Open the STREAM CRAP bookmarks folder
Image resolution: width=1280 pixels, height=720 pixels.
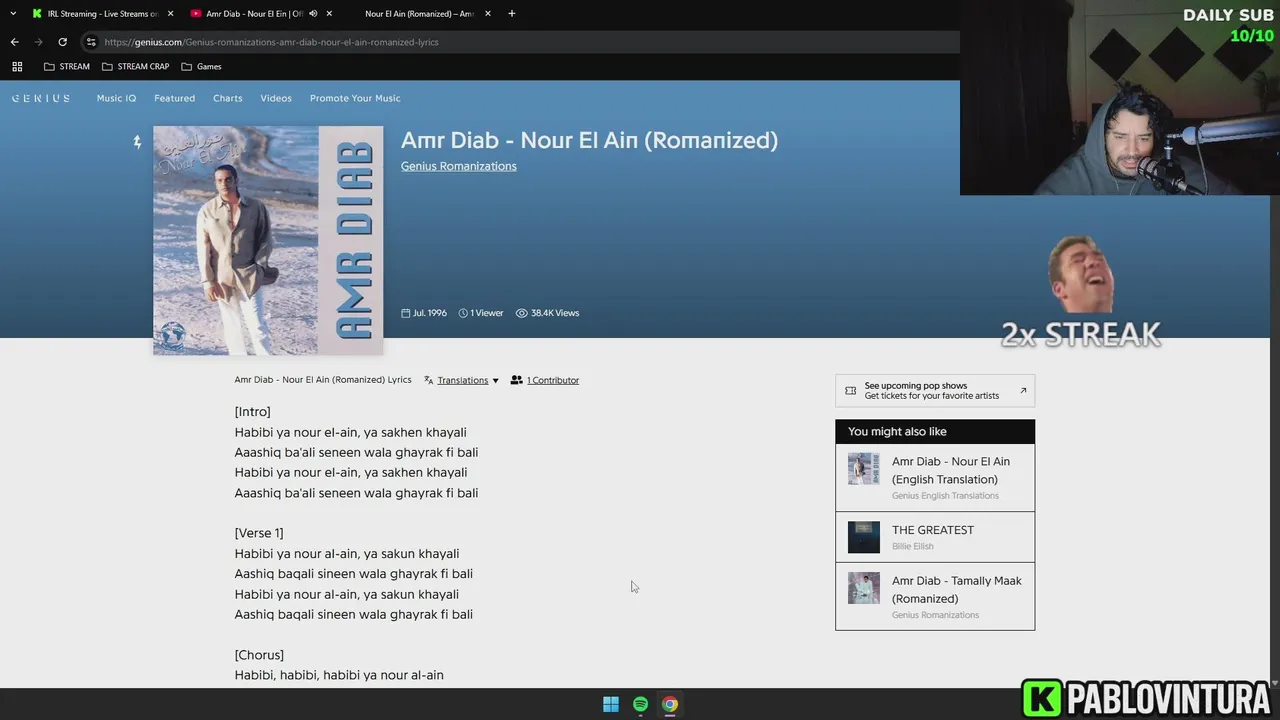point(136,66)
